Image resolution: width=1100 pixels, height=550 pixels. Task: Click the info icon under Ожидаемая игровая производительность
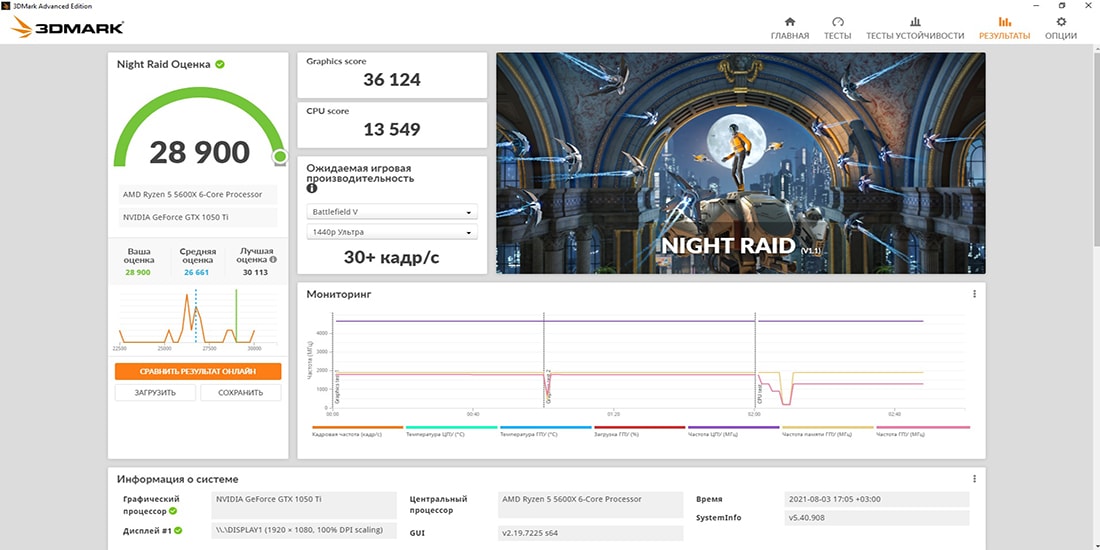click(x=312, y=189)
